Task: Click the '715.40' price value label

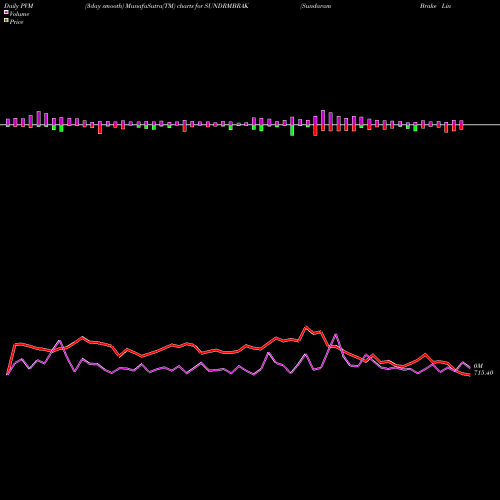Action: click(483, 373)
